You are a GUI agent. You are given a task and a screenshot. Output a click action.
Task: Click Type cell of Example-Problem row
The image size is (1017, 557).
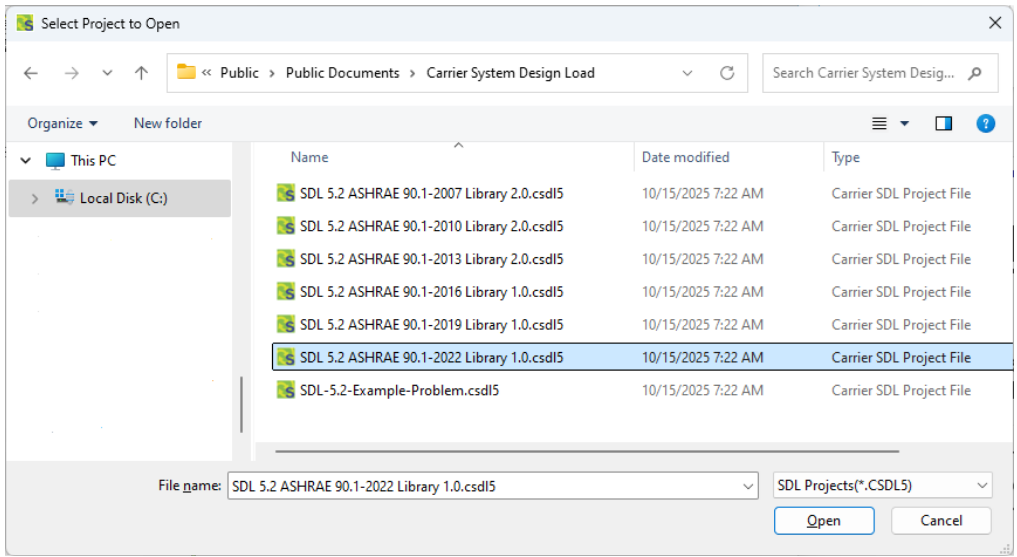tap(901, 390)
